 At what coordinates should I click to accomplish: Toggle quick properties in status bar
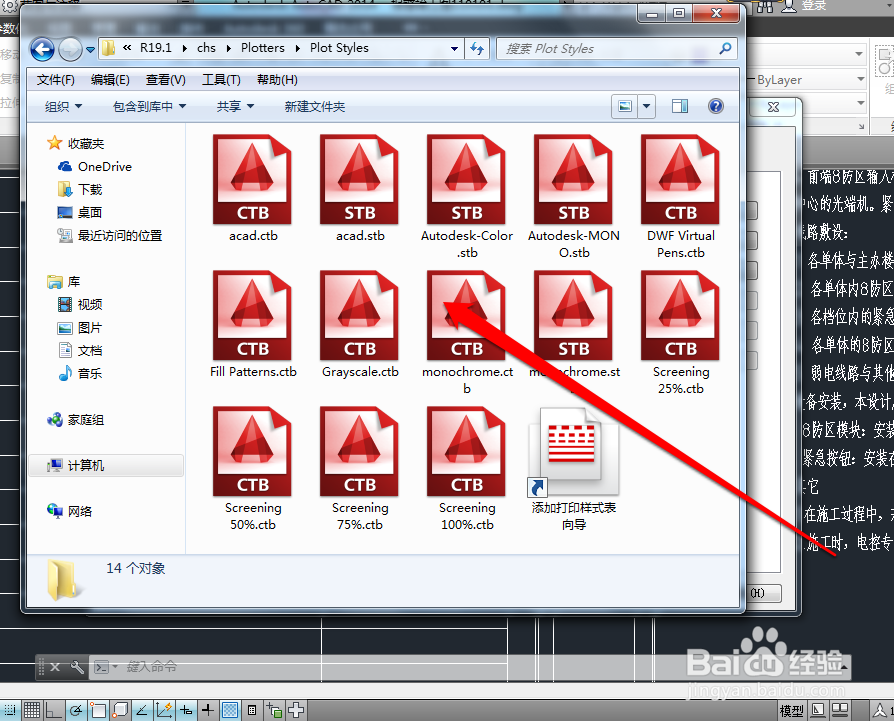[x=252, y=710]
